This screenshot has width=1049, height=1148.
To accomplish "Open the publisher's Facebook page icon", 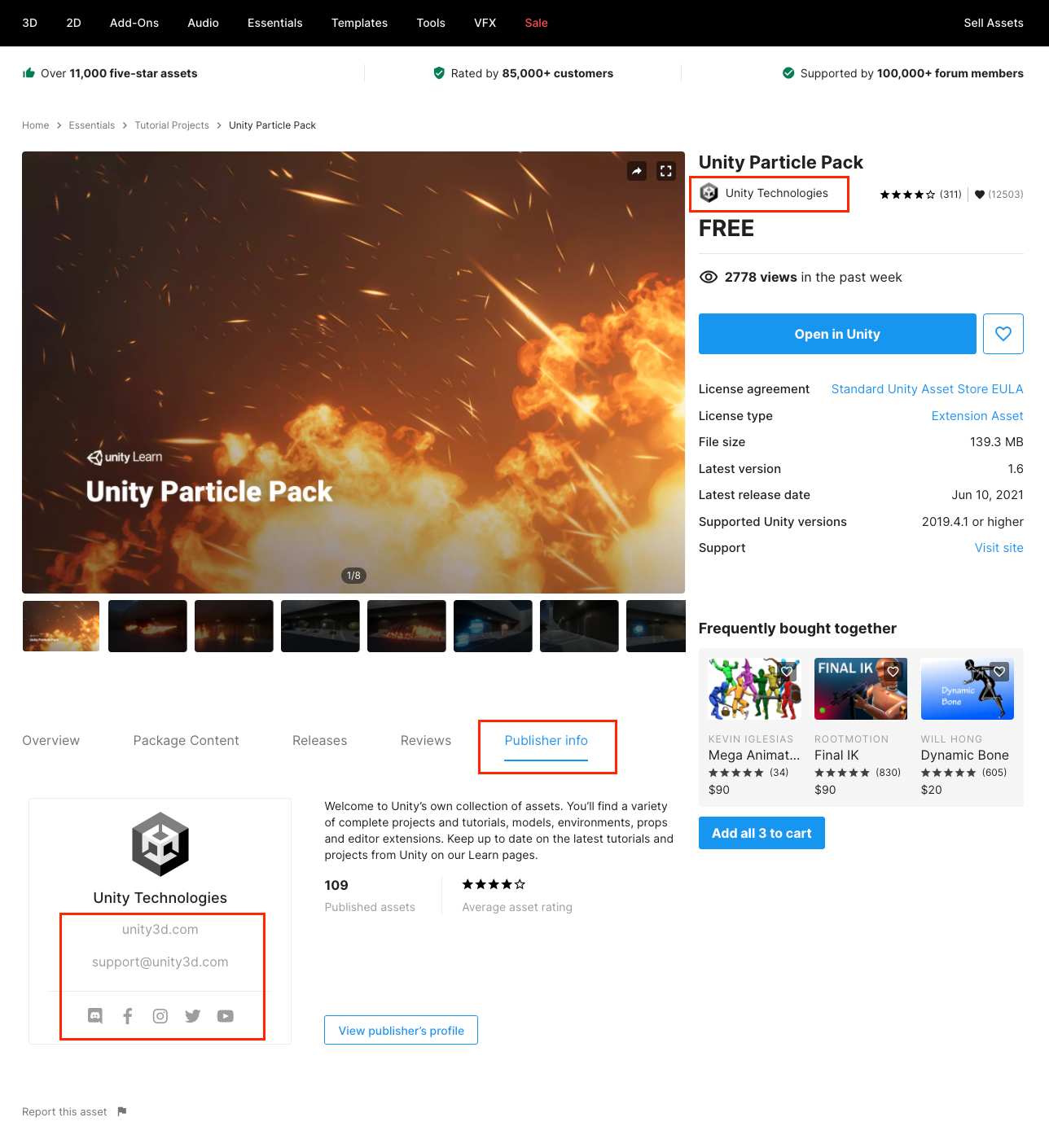I will pos(128,1015).
